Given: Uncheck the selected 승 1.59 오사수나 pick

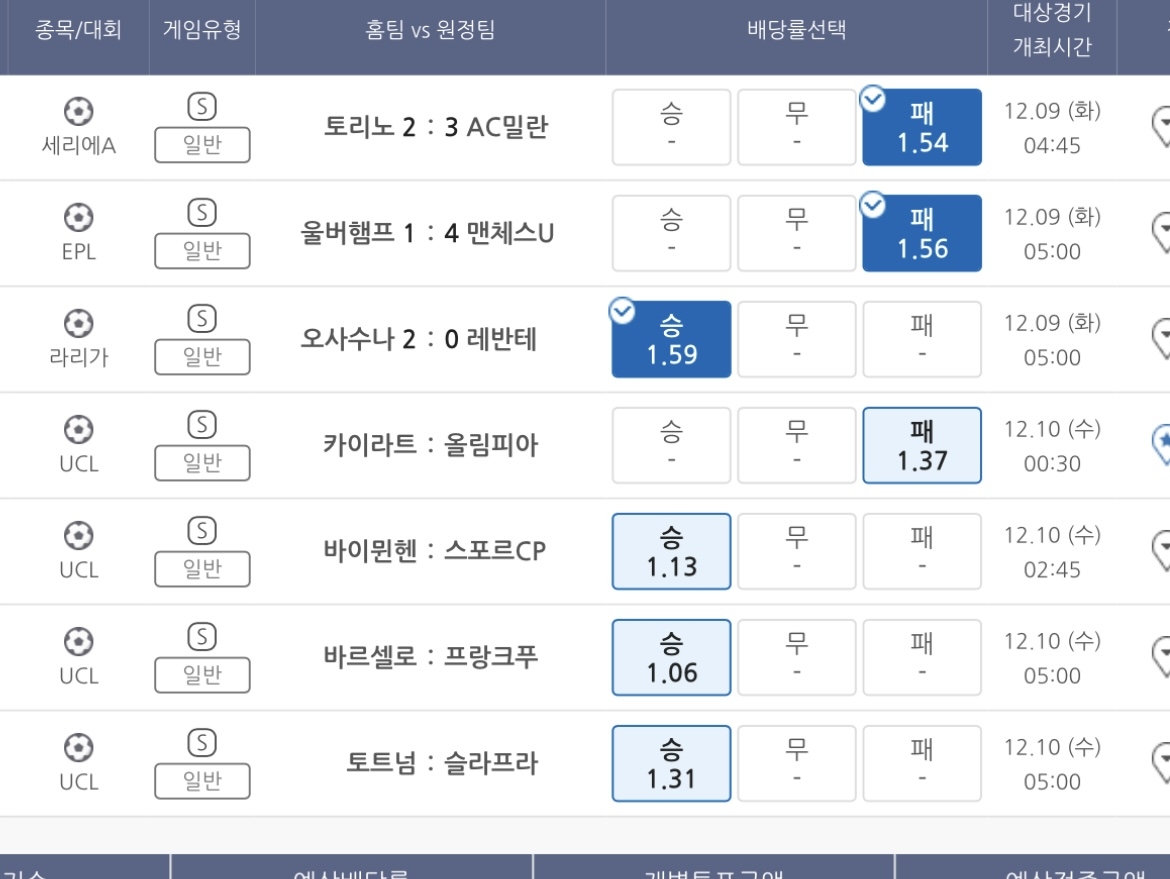Looking at the screenshot, I should coord(671,339).
